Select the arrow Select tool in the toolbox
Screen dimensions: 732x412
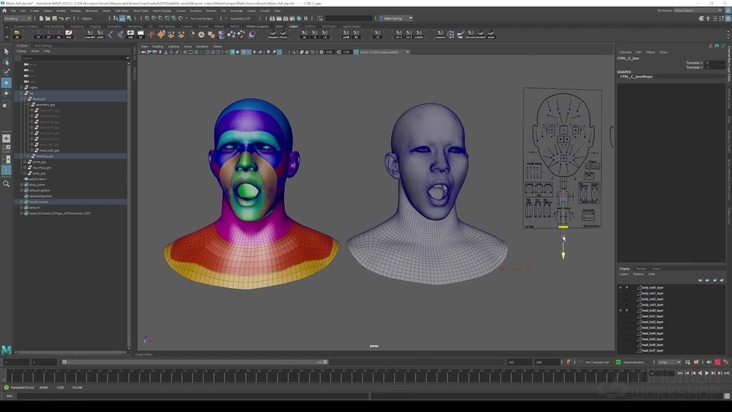[6, 51]
